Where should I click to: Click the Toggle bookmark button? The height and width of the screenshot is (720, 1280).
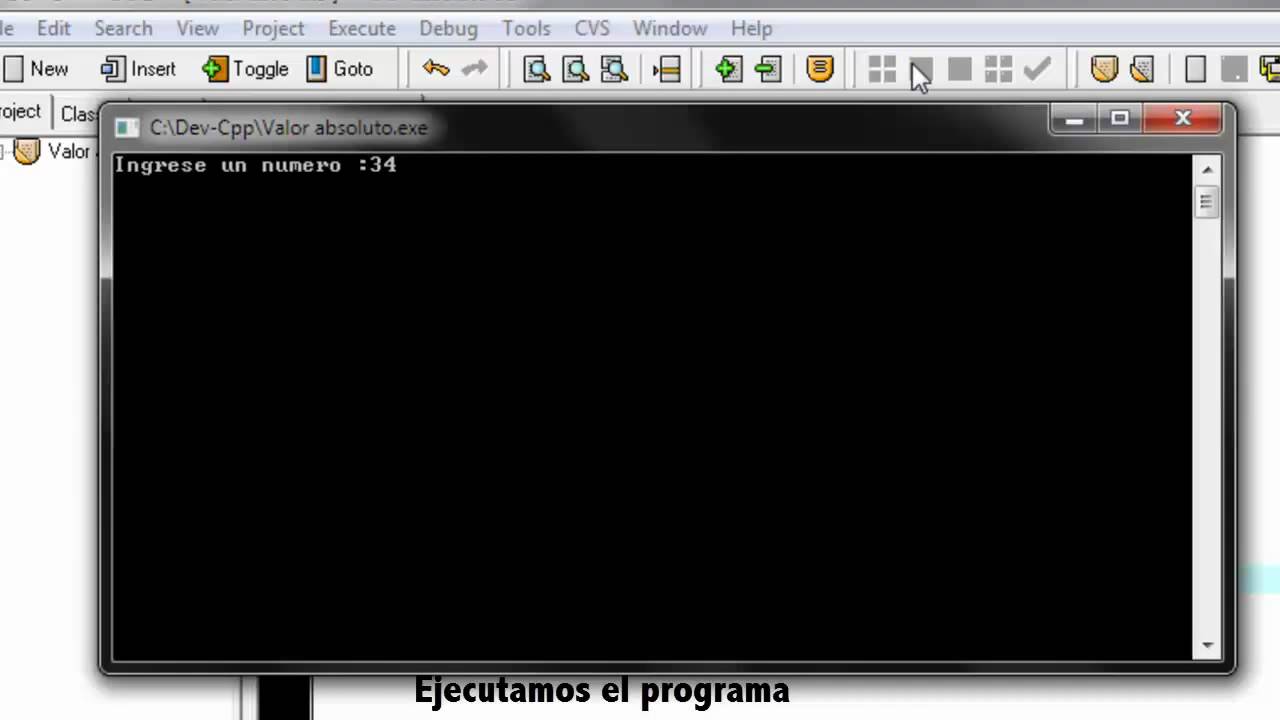pos(245,68)
